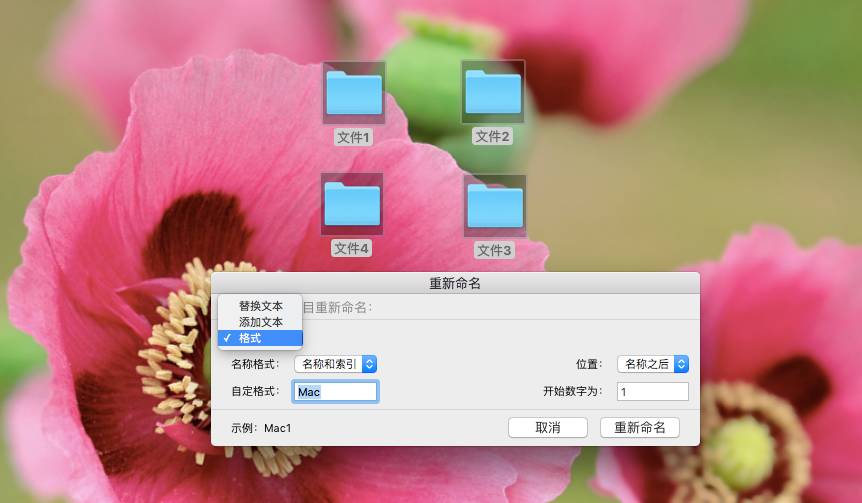Choose 替换文本 from the popup menu

[260, 306]
